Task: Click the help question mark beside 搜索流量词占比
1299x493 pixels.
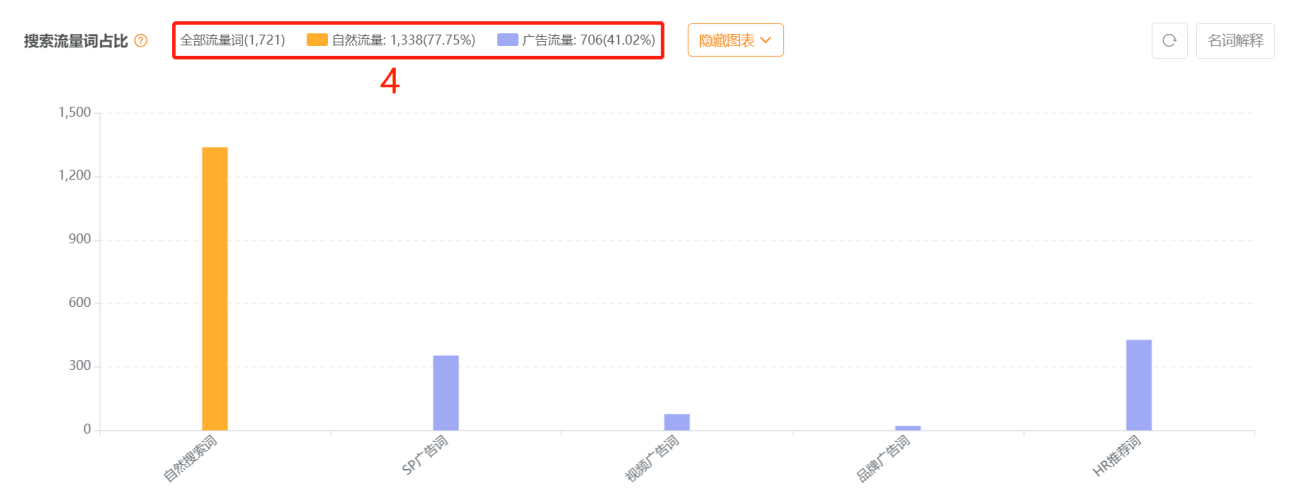Action: [141, 41]
